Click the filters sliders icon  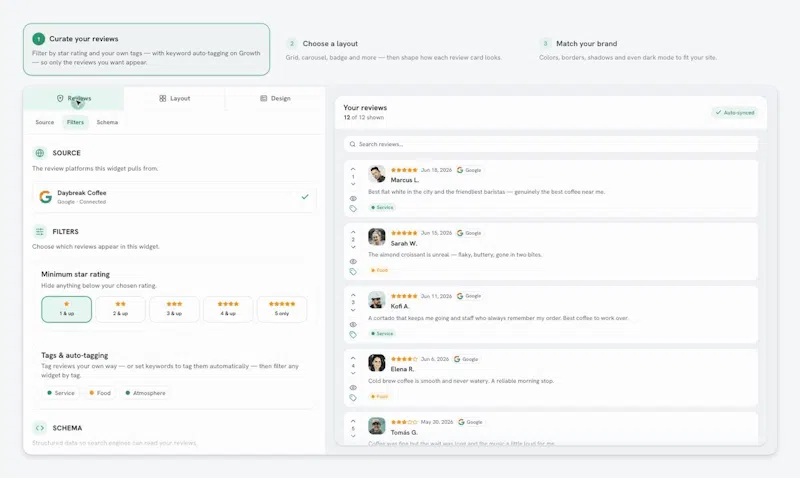pyautogui.click(x=40, y=232)
